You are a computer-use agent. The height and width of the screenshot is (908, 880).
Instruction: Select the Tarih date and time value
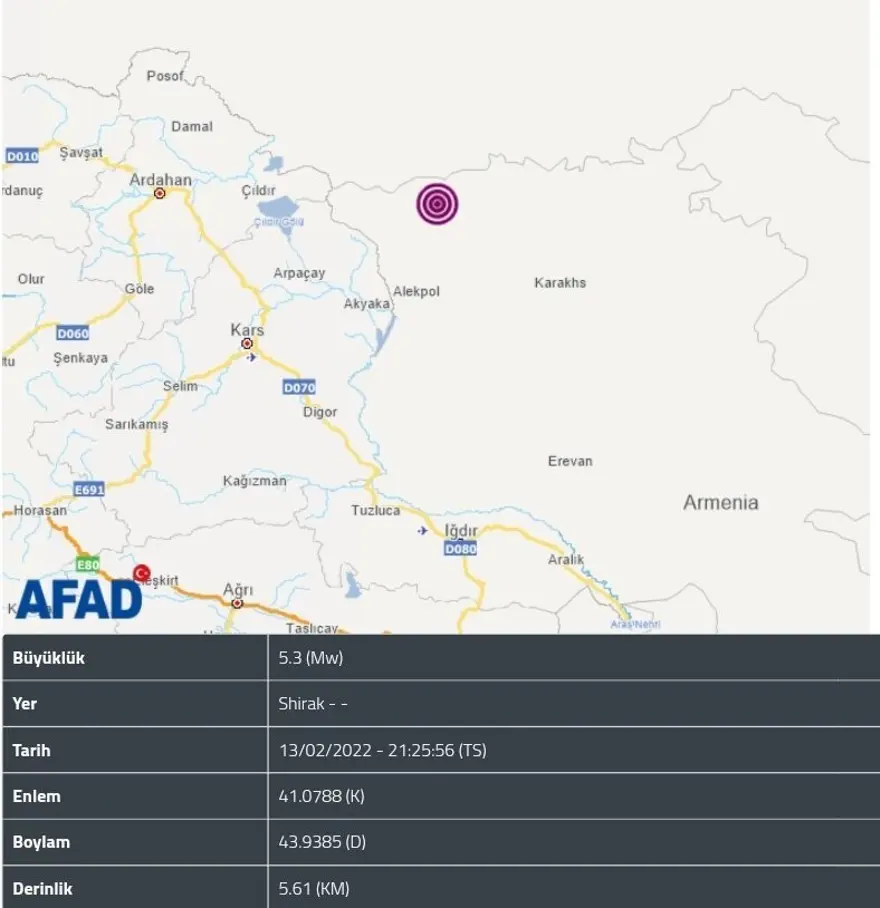[382, 750]
